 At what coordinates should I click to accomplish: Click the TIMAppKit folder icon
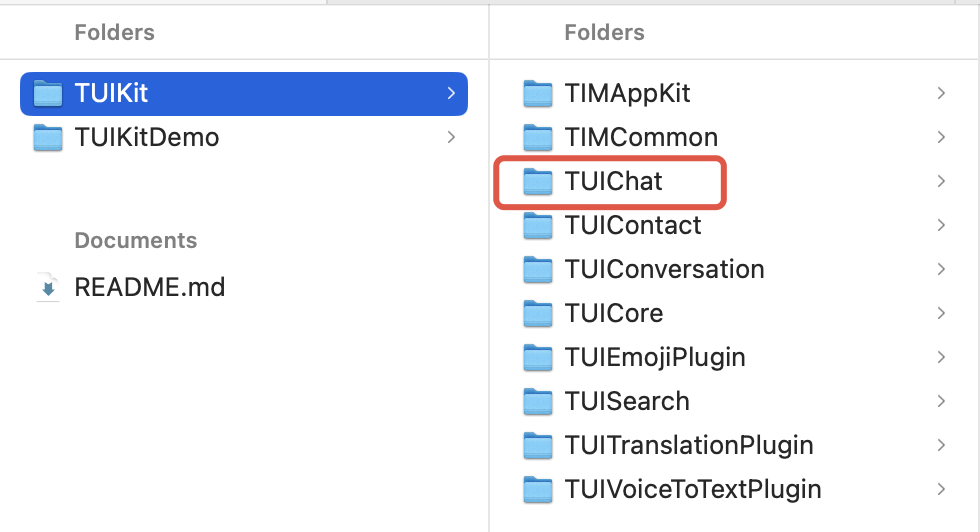538,93
